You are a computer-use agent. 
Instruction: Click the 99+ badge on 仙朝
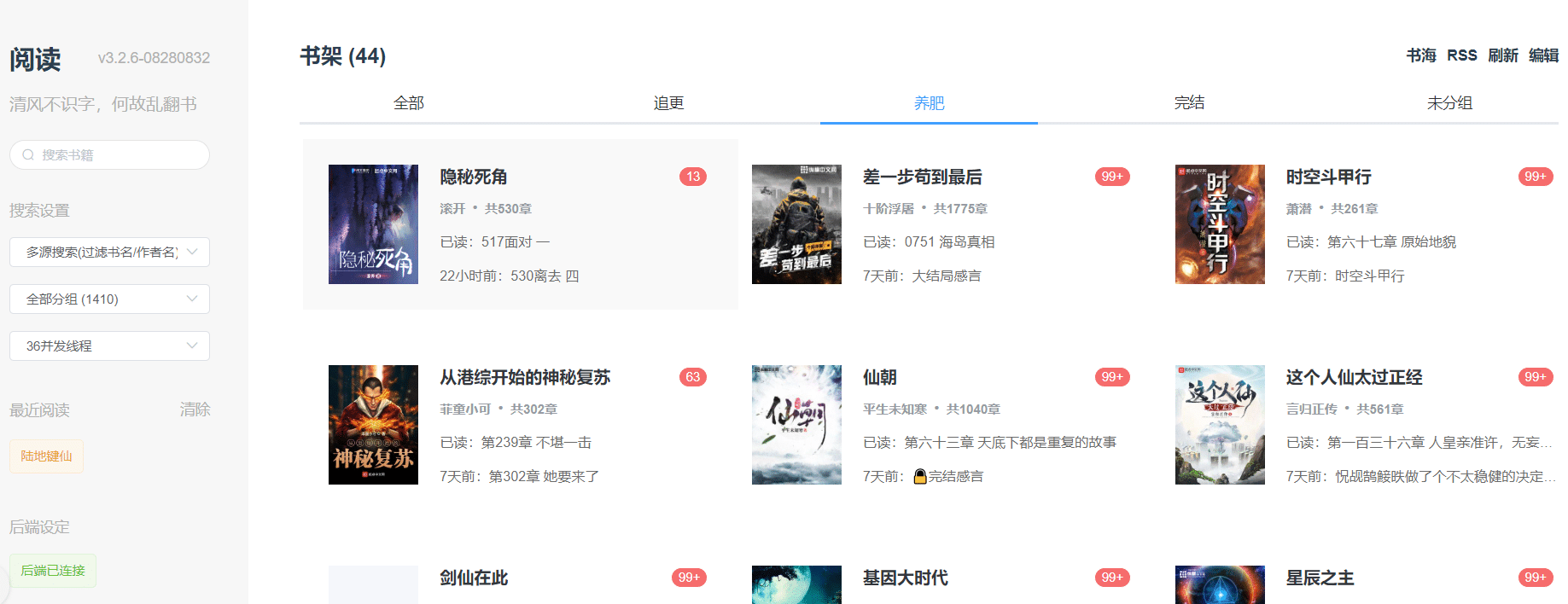[1112, 377]
